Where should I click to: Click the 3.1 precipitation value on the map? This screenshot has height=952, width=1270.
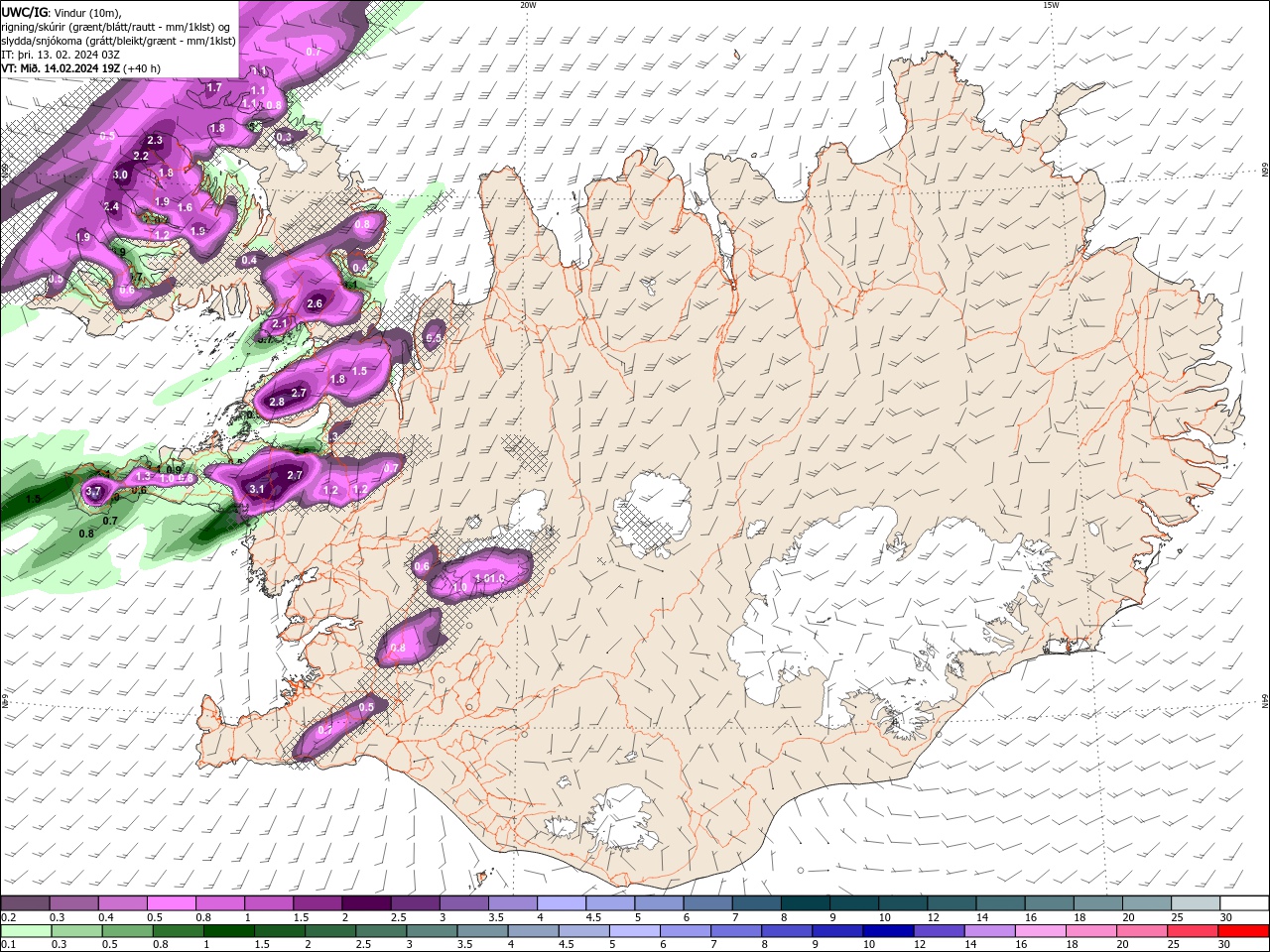click(257, 488)
